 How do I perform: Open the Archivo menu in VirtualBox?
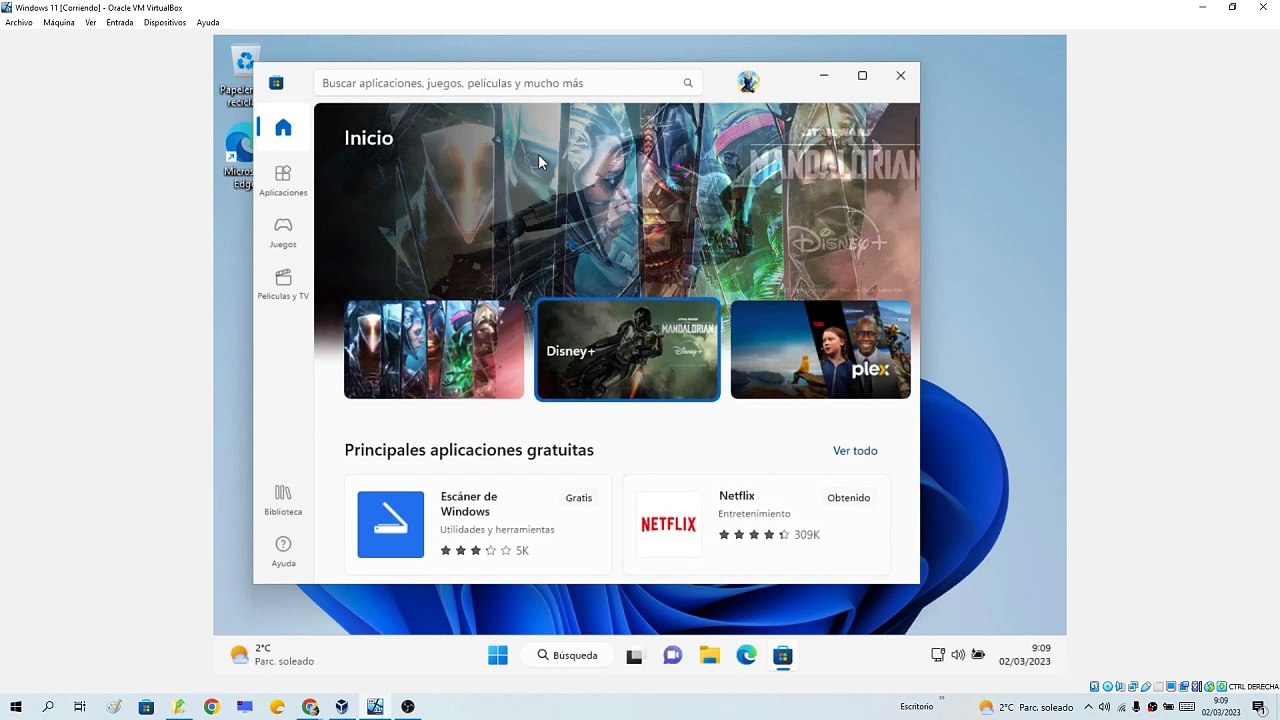point(19,22)
